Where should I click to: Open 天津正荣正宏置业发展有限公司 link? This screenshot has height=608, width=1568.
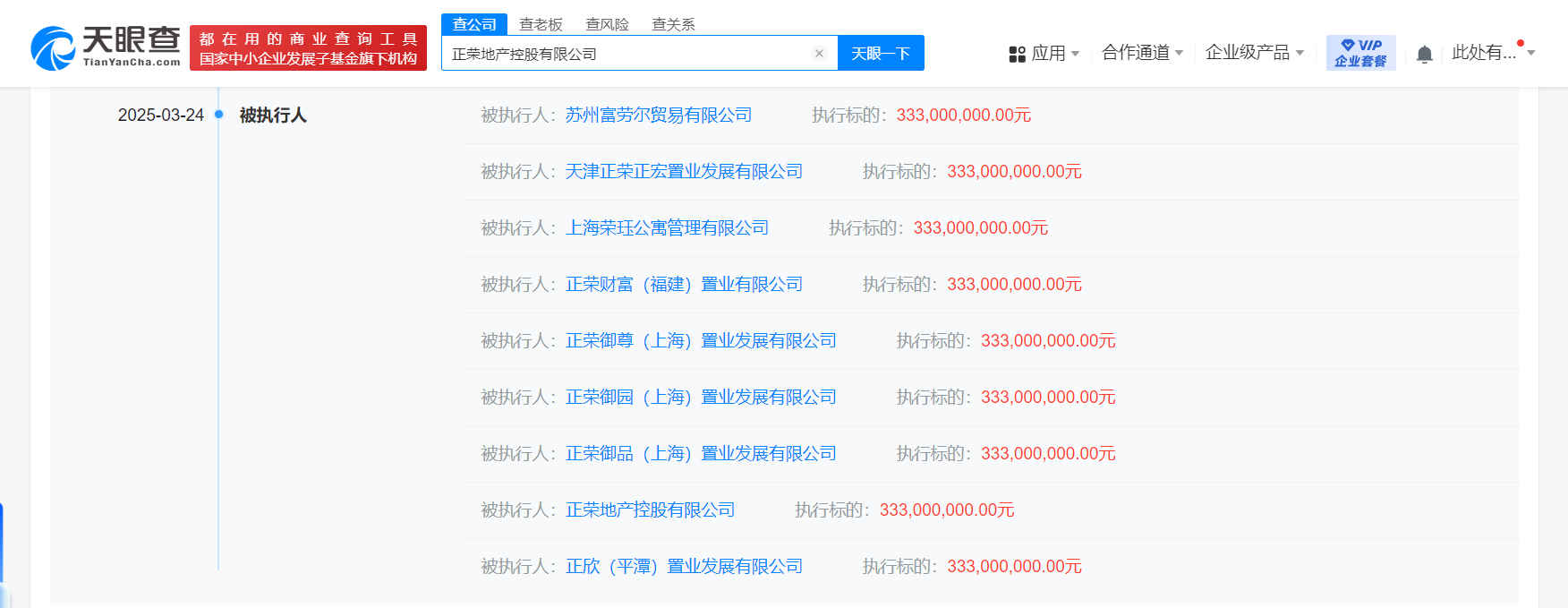(x=684, y=171)
